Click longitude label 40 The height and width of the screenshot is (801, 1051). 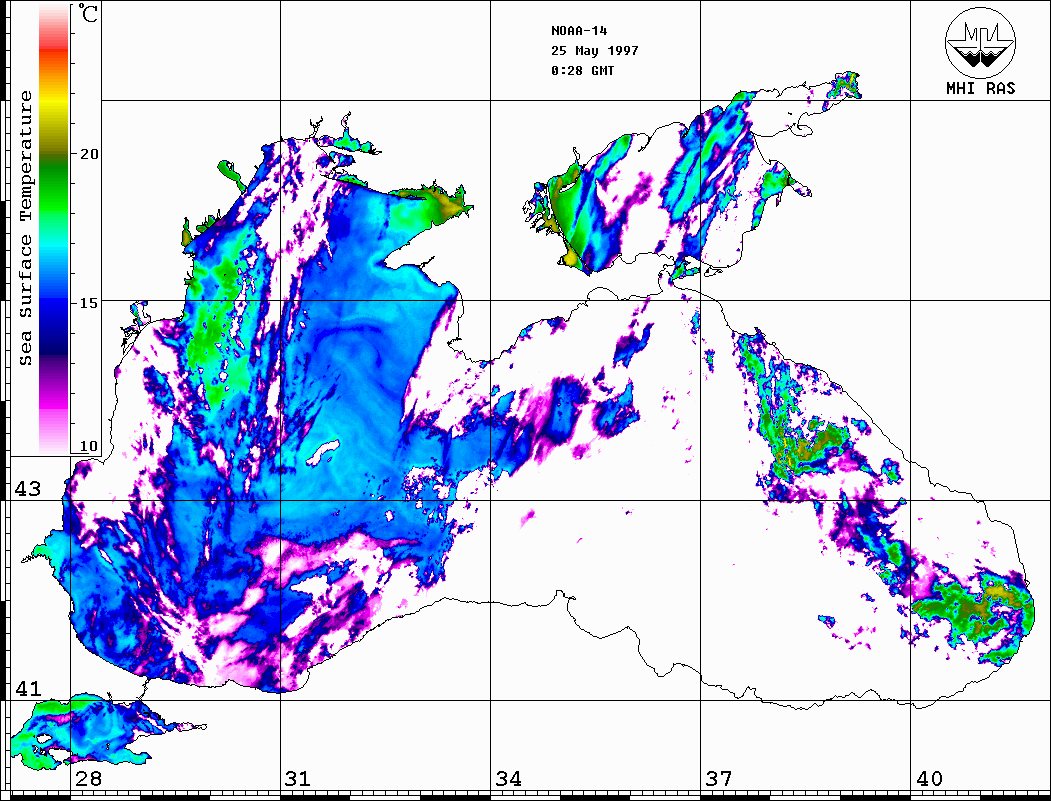click(928, 778)
